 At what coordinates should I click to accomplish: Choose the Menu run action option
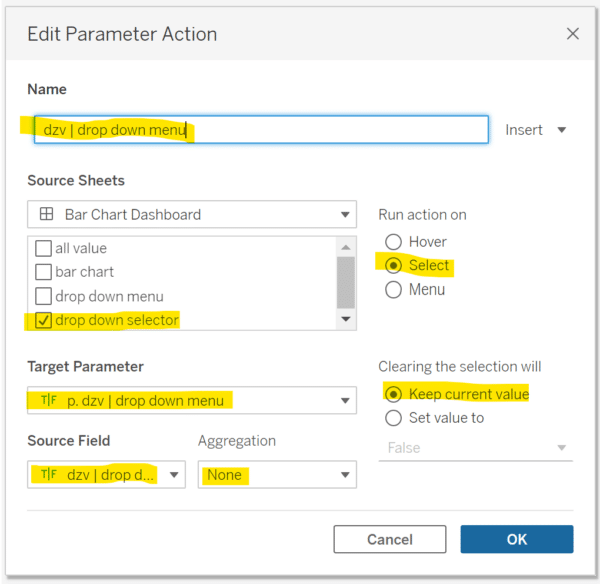[393, 290]
